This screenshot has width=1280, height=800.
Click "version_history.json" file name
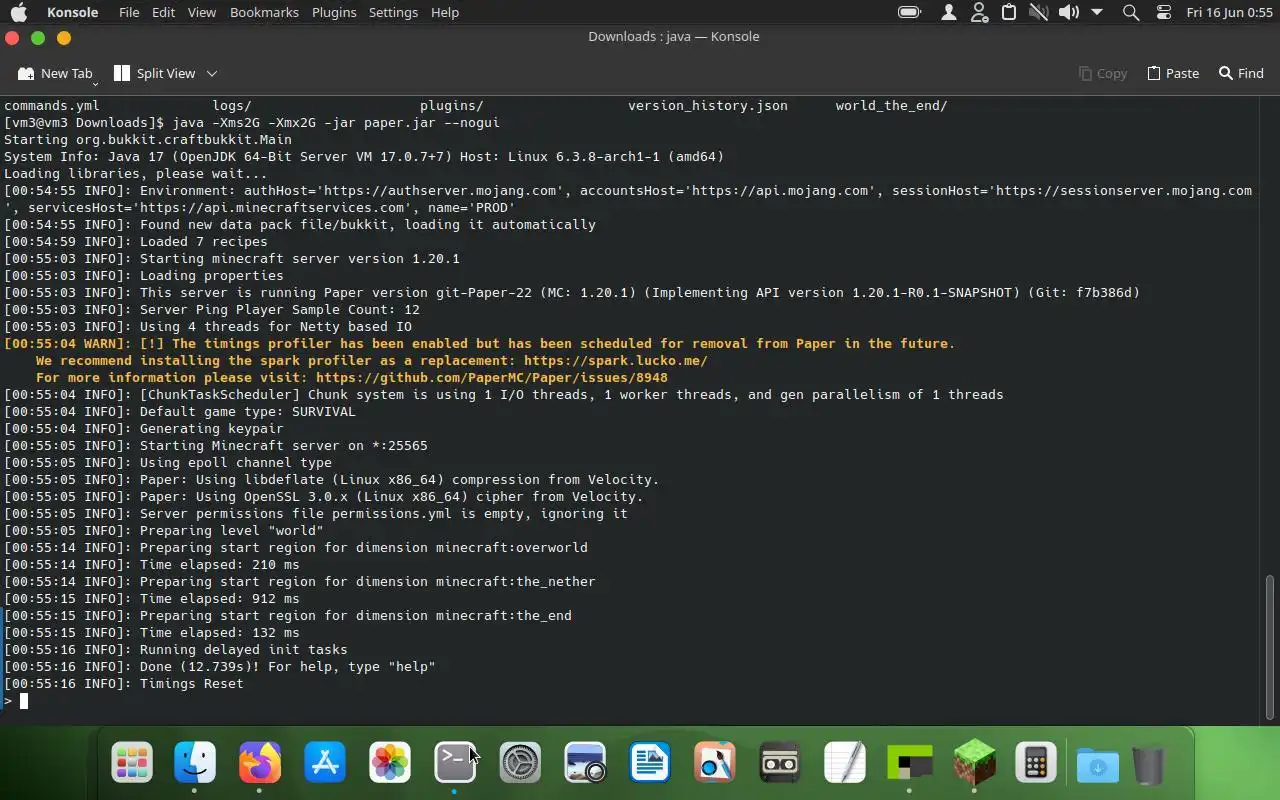click(708, 106)
